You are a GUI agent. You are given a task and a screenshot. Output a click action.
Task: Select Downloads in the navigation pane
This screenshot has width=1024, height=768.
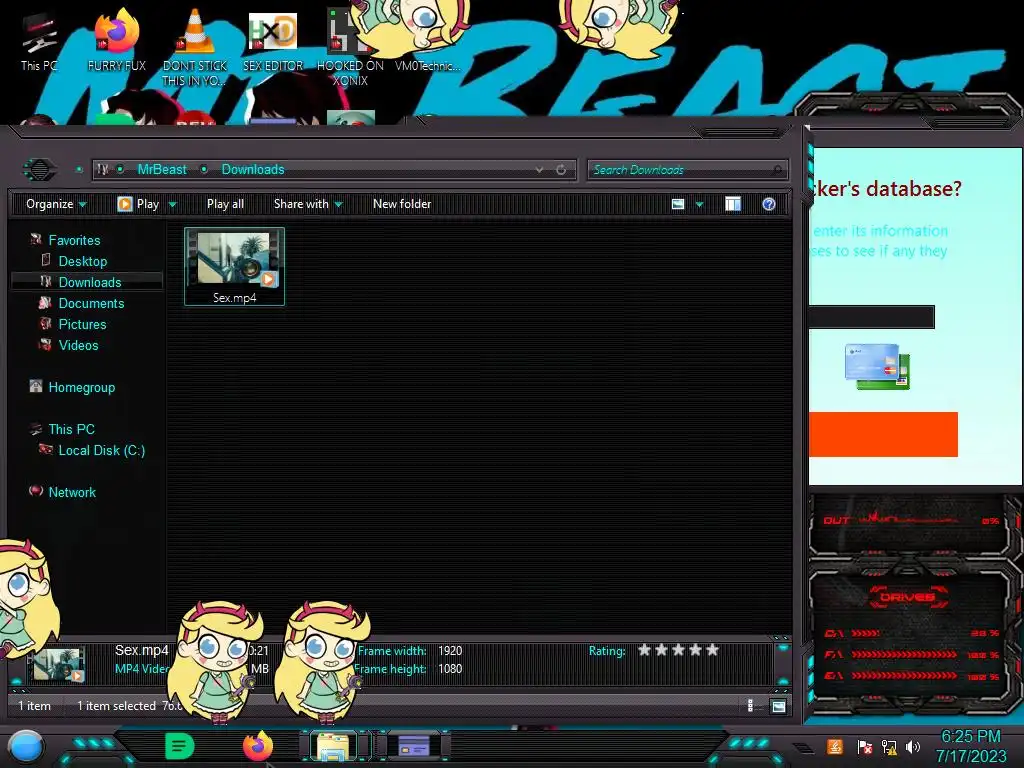click(87, 282)
